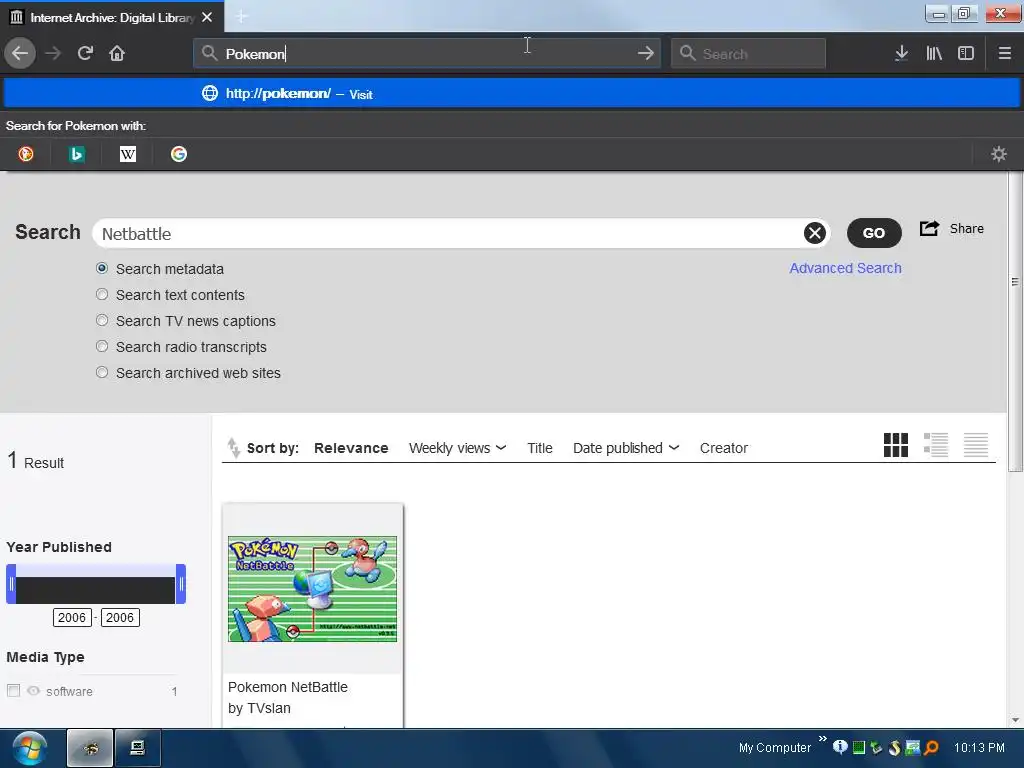Search Pokemon with Bing

click(76, 154)
